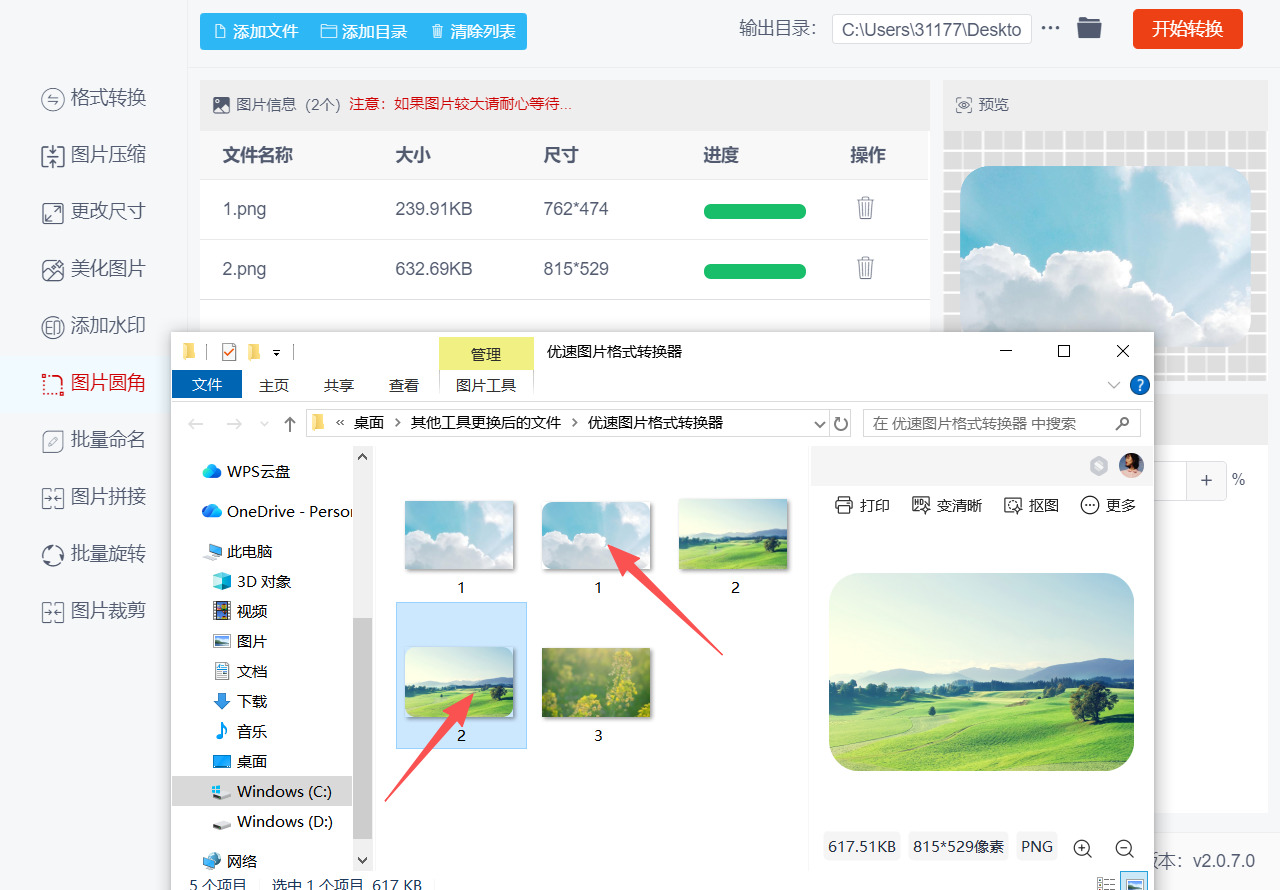
Task: Click the navigation pane scrollbar
Action: tap(363, 727)
